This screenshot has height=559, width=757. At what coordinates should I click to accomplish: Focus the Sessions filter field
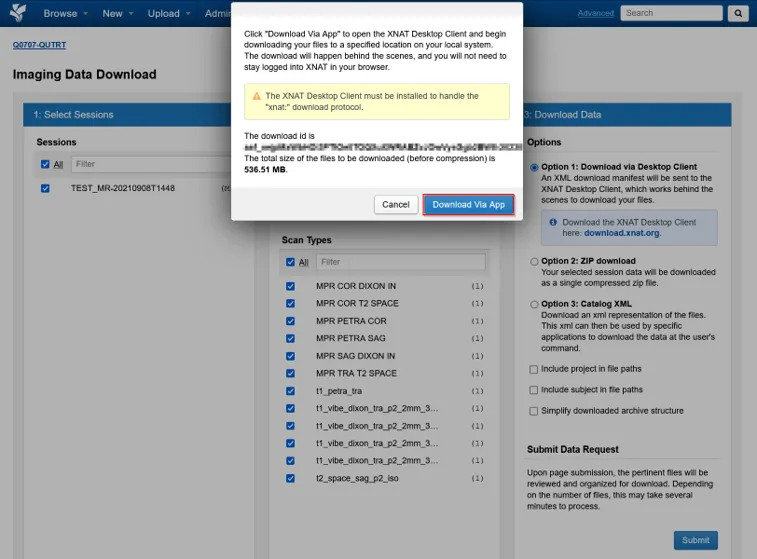[151, 164]
